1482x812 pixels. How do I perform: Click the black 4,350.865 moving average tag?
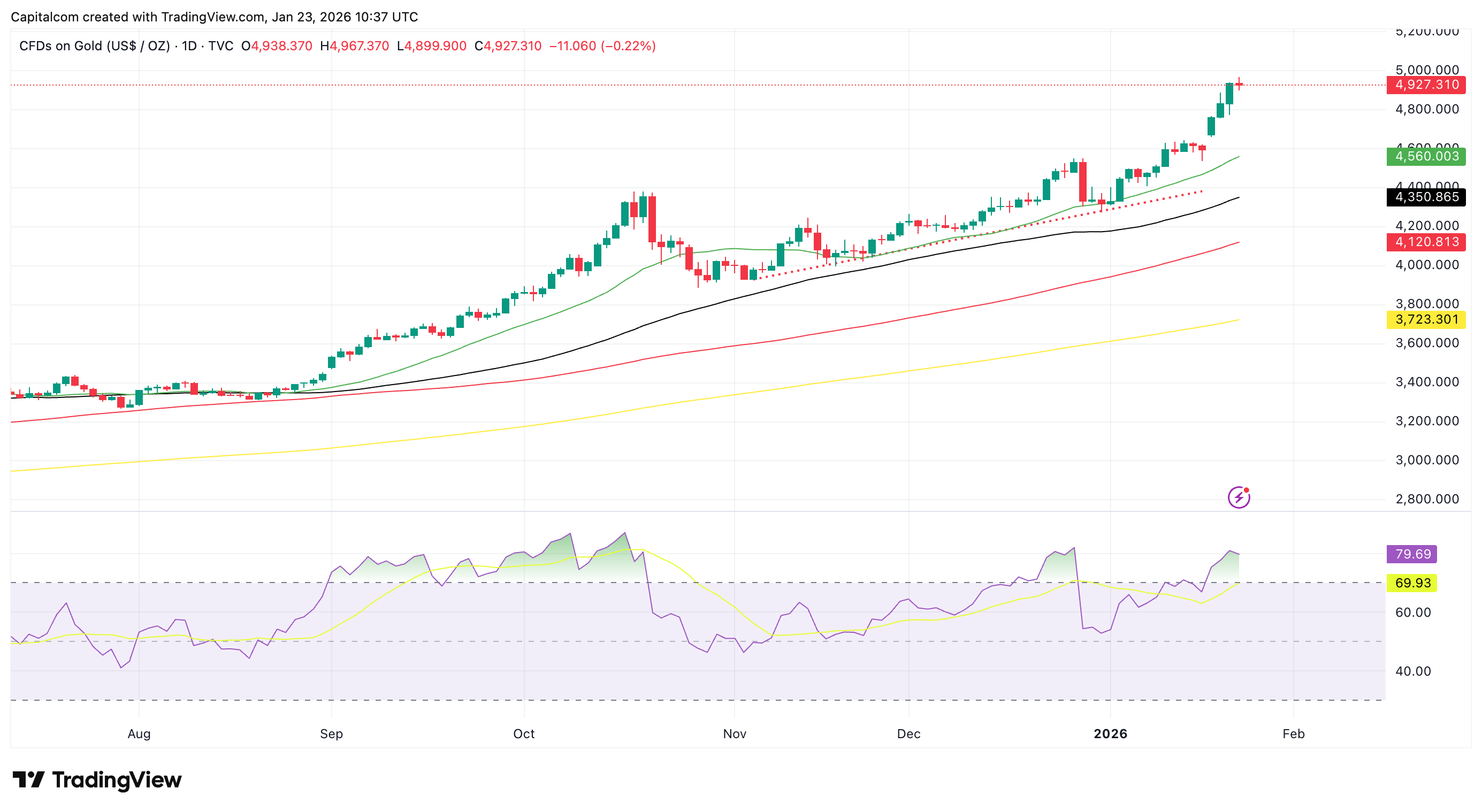pos(1426,197)
